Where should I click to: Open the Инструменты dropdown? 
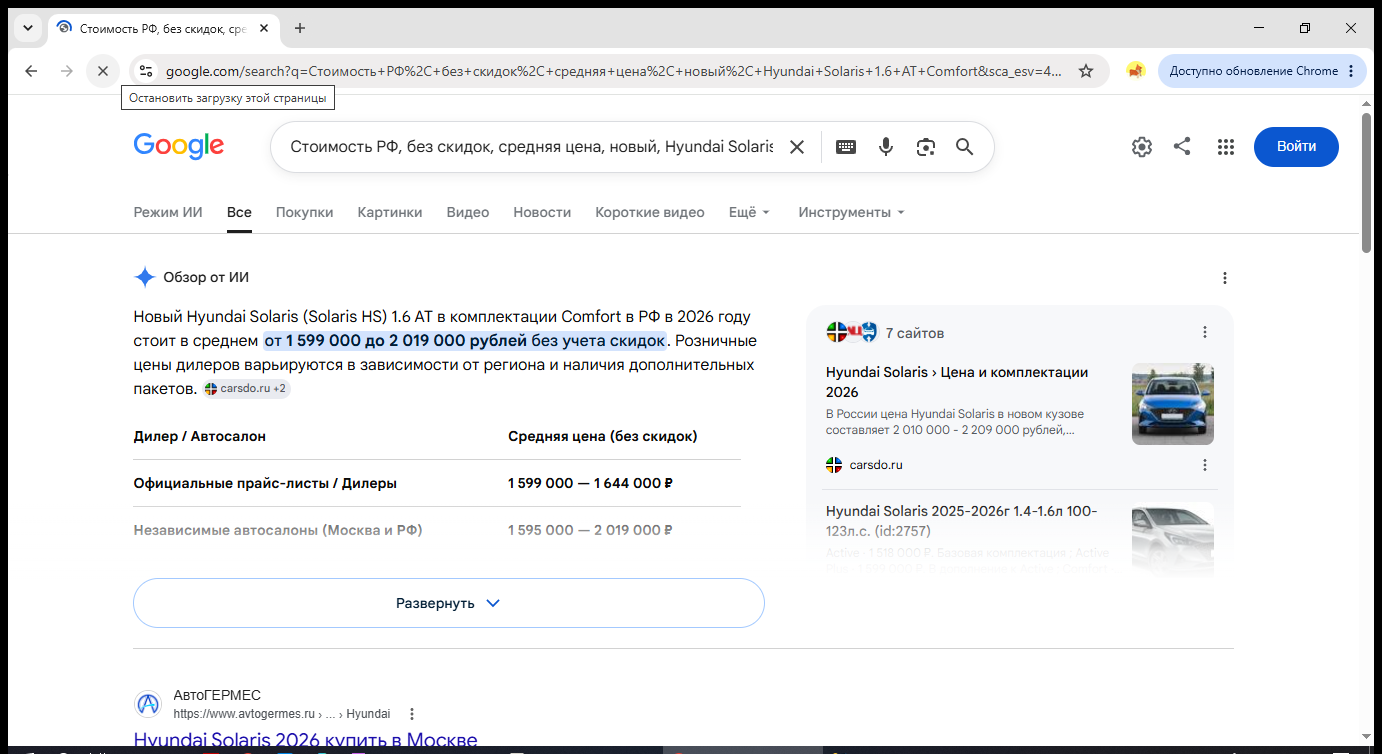(851, 212)
